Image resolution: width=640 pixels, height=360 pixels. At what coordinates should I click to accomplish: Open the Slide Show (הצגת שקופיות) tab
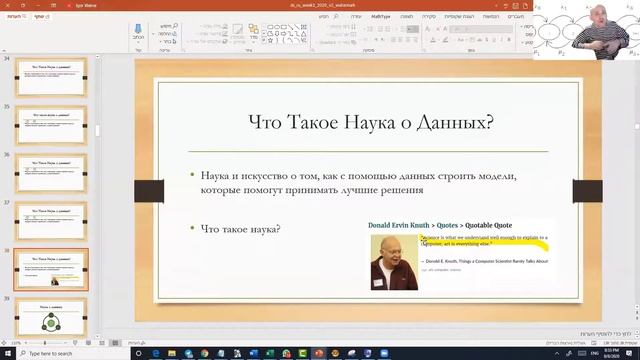click(459, 16)
